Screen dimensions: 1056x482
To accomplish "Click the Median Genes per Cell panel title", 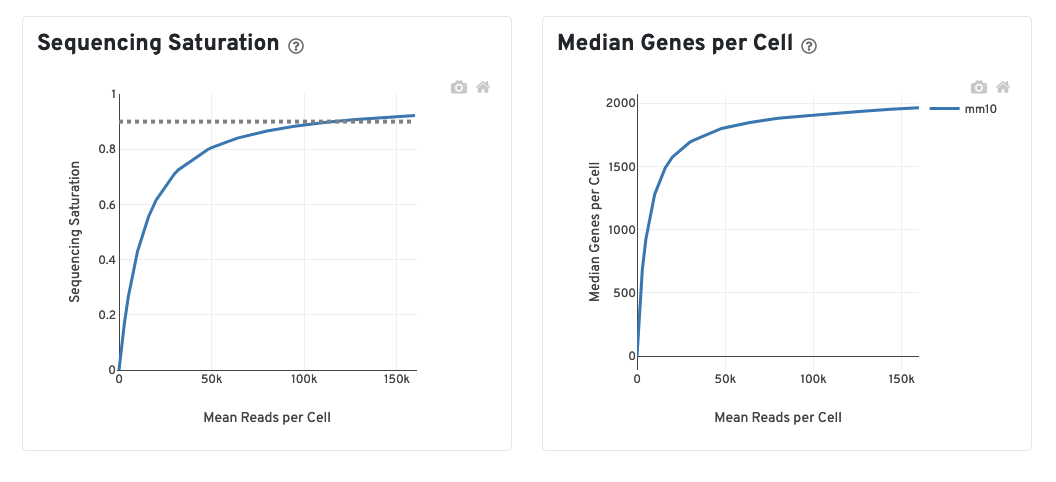I will coord(675,43).
